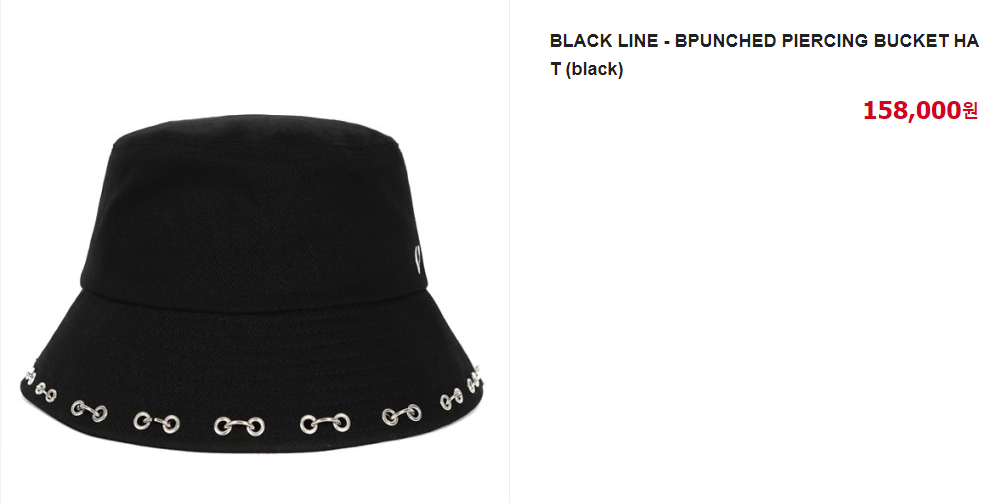Click the silver eyelet pair nearest the hat's right edge

click(474, 380)
